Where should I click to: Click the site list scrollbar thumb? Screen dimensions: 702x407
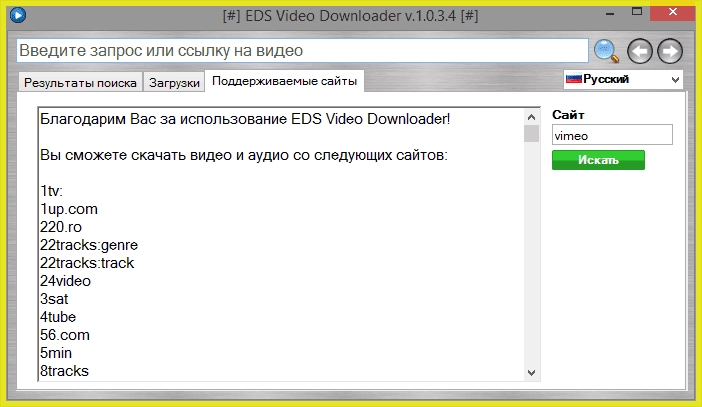click(531, 133)
